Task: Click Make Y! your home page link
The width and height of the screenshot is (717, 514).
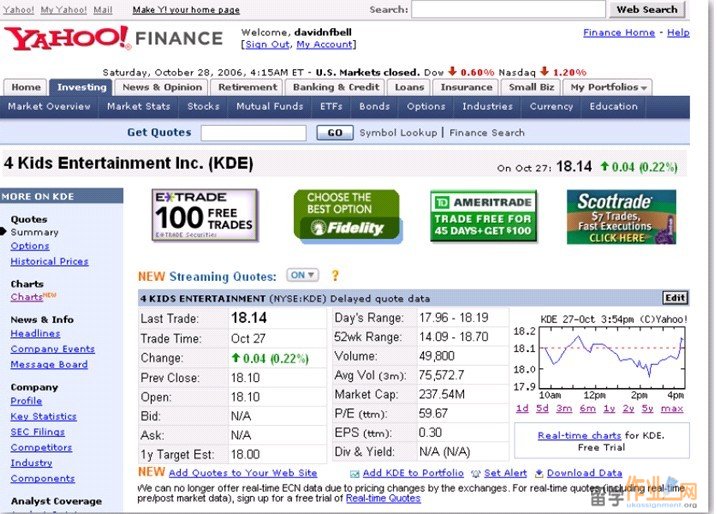Action: [x=186, y=10]
